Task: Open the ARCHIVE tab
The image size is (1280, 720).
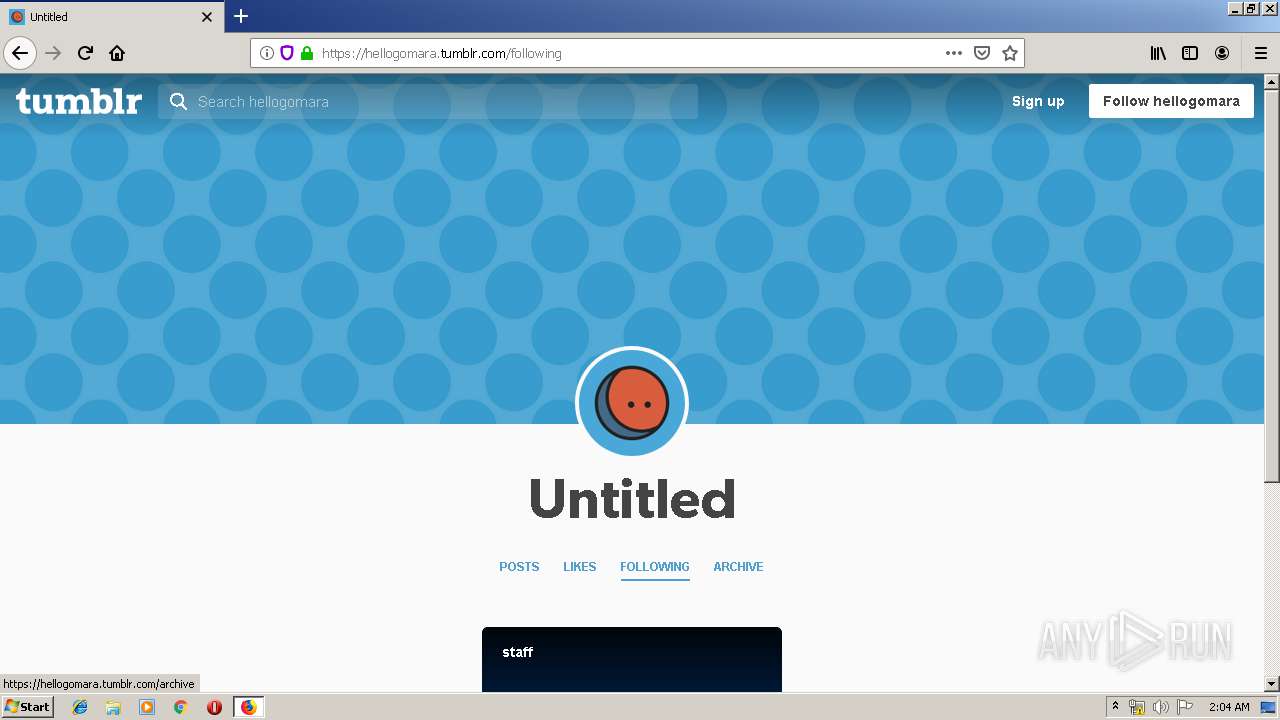Action: 738,567
